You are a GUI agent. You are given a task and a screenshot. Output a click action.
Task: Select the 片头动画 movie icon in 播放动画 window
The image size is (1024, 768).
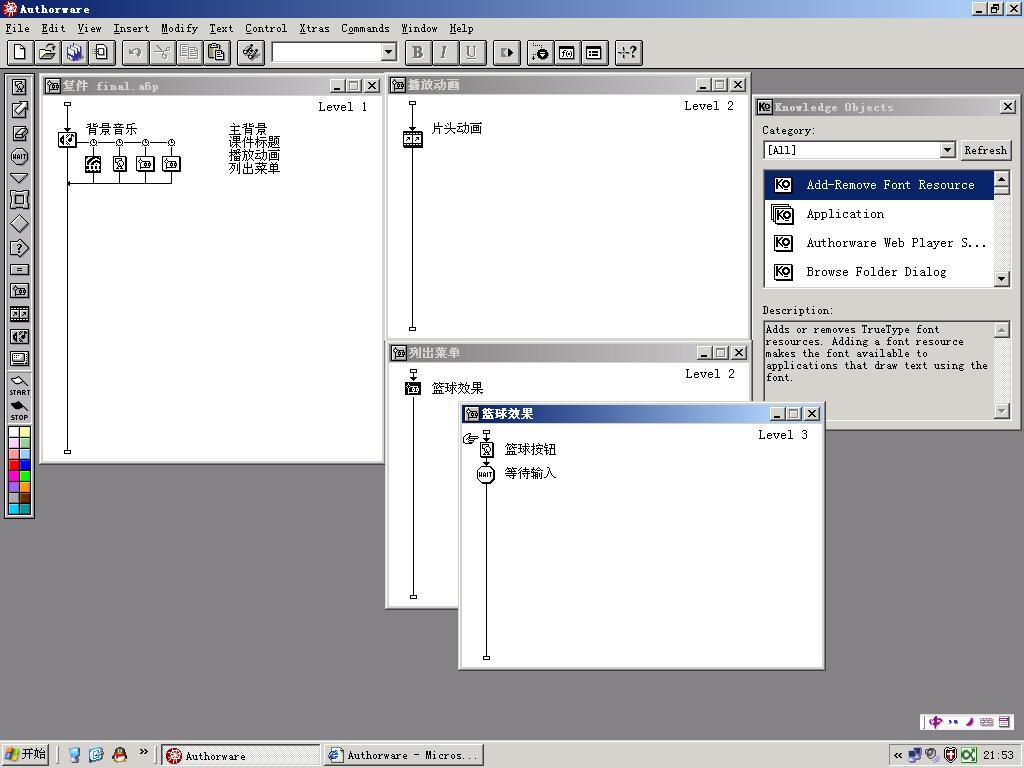[x=413, y=138]
